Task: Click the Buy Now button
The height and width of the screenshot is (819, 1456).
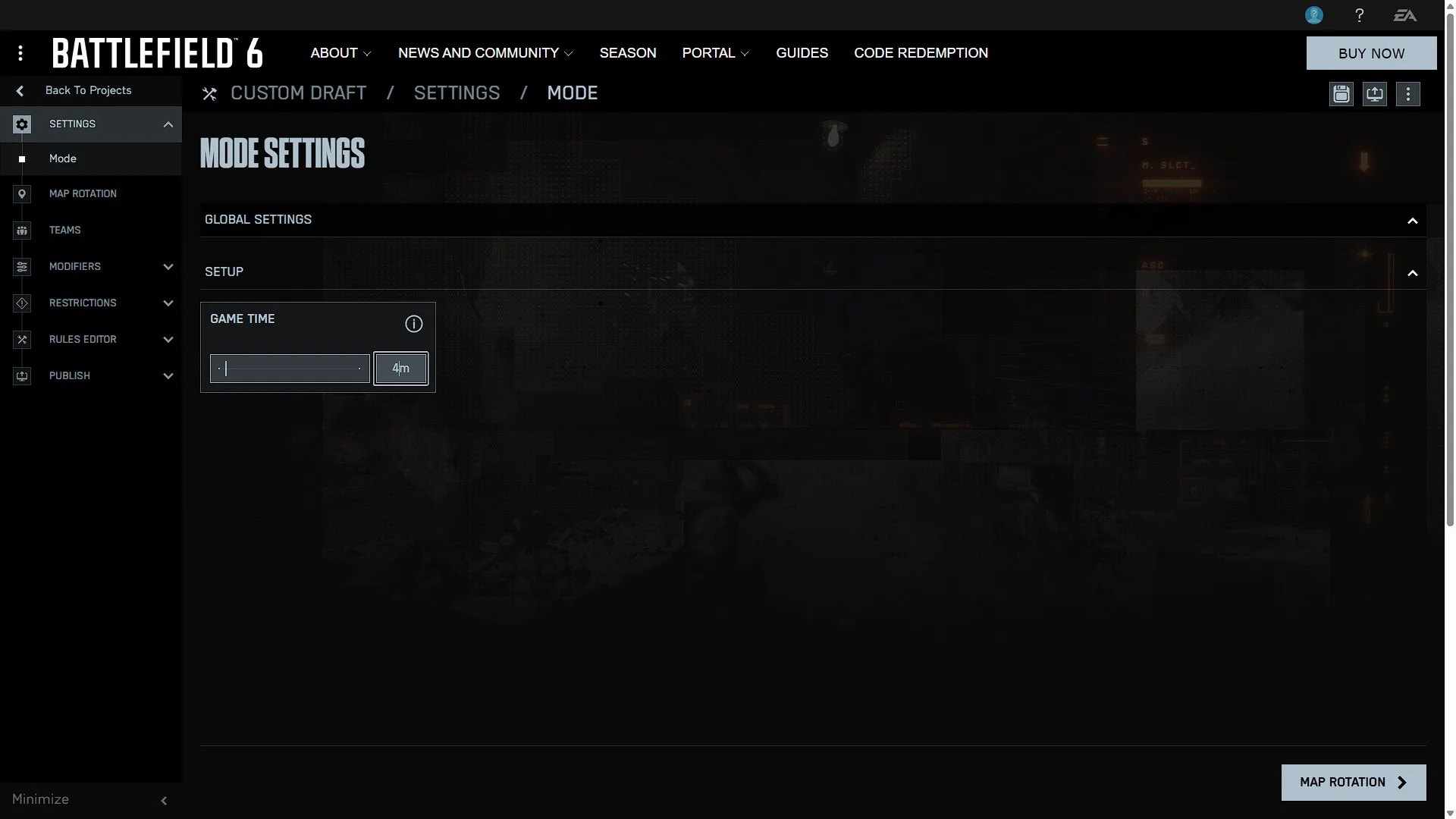Action: (1371, 53)
